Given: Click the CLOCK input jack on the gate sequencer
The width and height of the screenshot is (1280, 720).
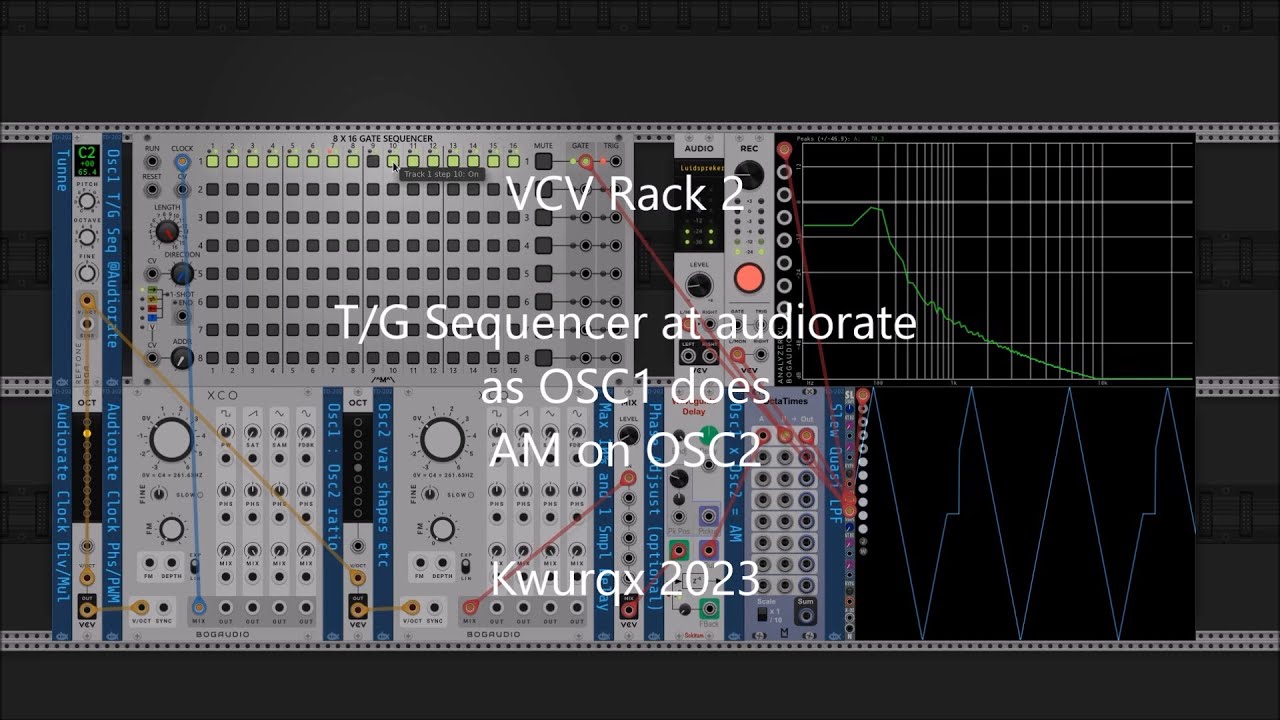Looking at the screenshot, I should click(x=182, y=162).
